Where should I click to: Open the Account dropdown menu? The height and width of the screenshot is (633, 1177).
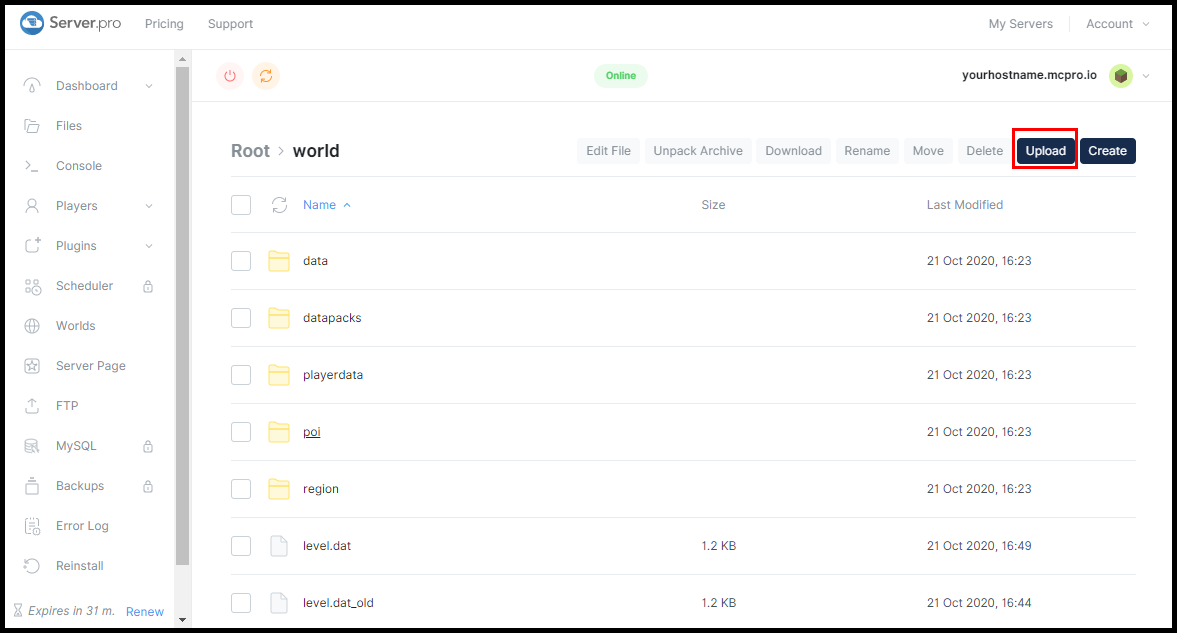click(1118, 24)
